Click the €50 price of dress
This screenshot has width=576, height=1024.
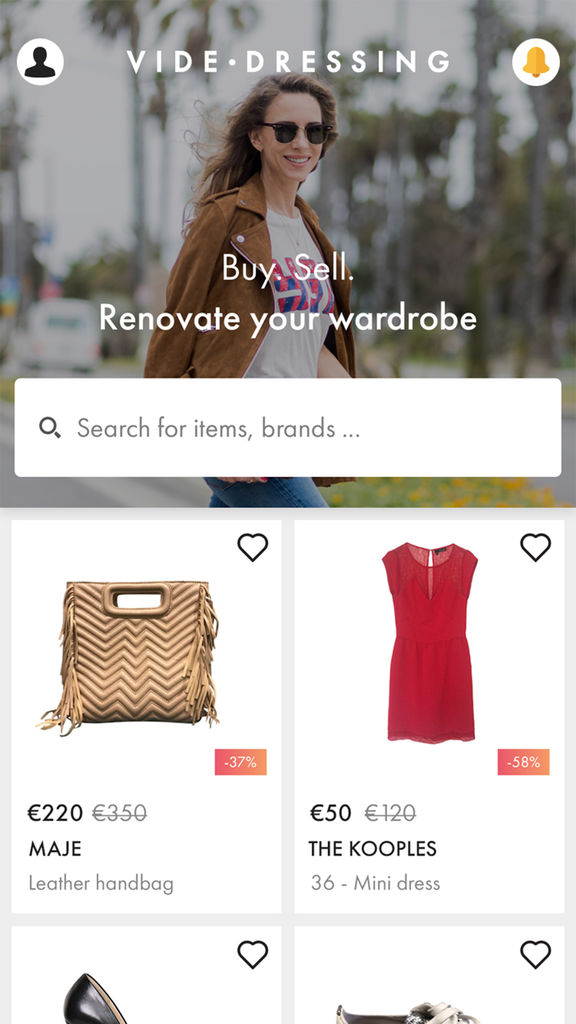click(x=330, y=813)
